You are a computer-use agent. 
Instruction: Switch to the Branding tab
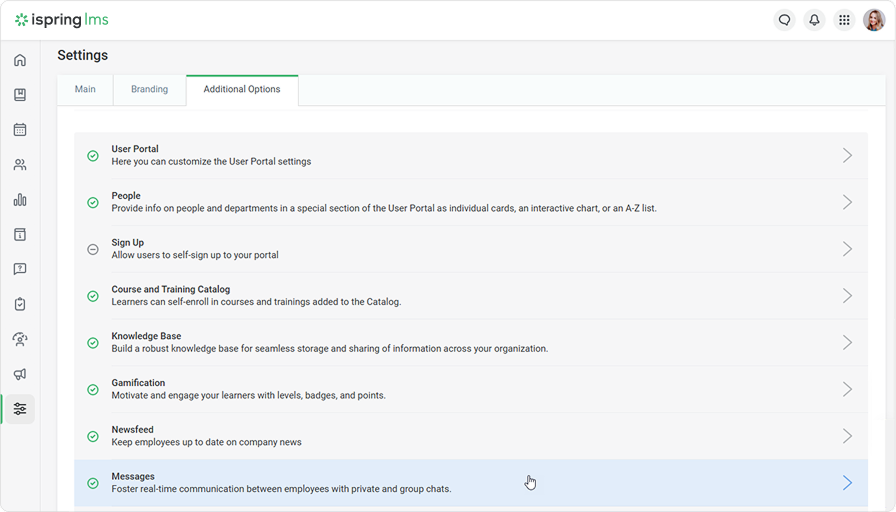(x=149, y=89)
